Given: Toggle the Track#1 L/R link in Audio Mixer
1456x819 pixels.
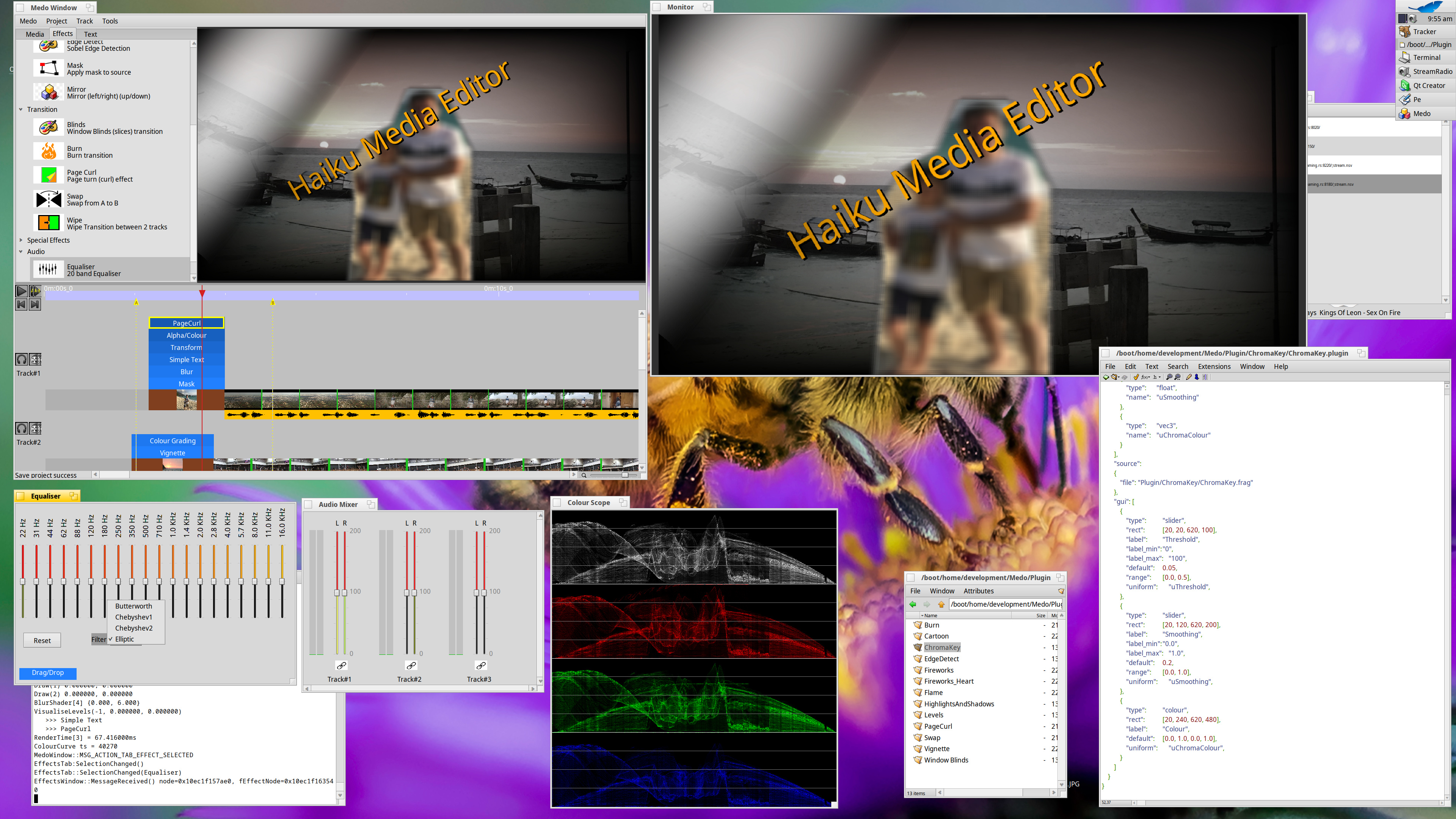Looking at the screenshot, I should coord(341,665).
